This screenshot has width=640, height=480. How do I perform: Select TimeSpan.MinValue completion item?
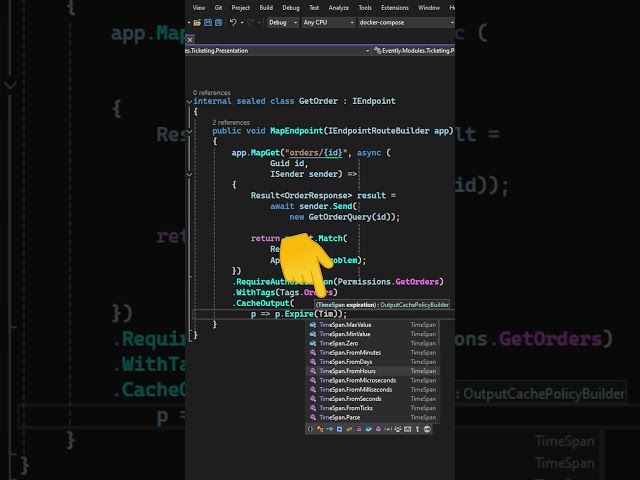click(372, 334)
